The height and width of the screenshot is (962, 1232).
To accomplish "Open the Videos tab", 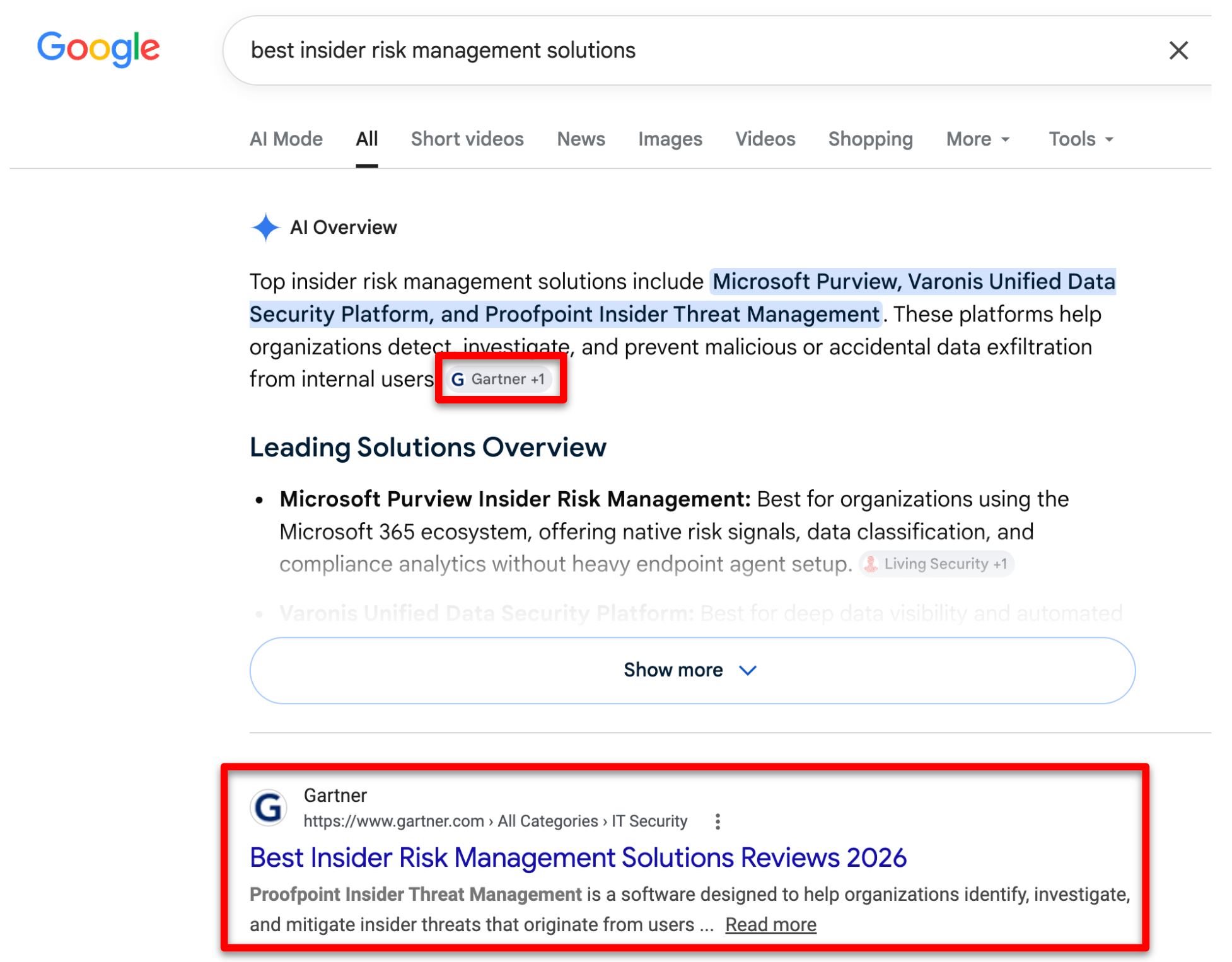I will (x=765, y=139).
